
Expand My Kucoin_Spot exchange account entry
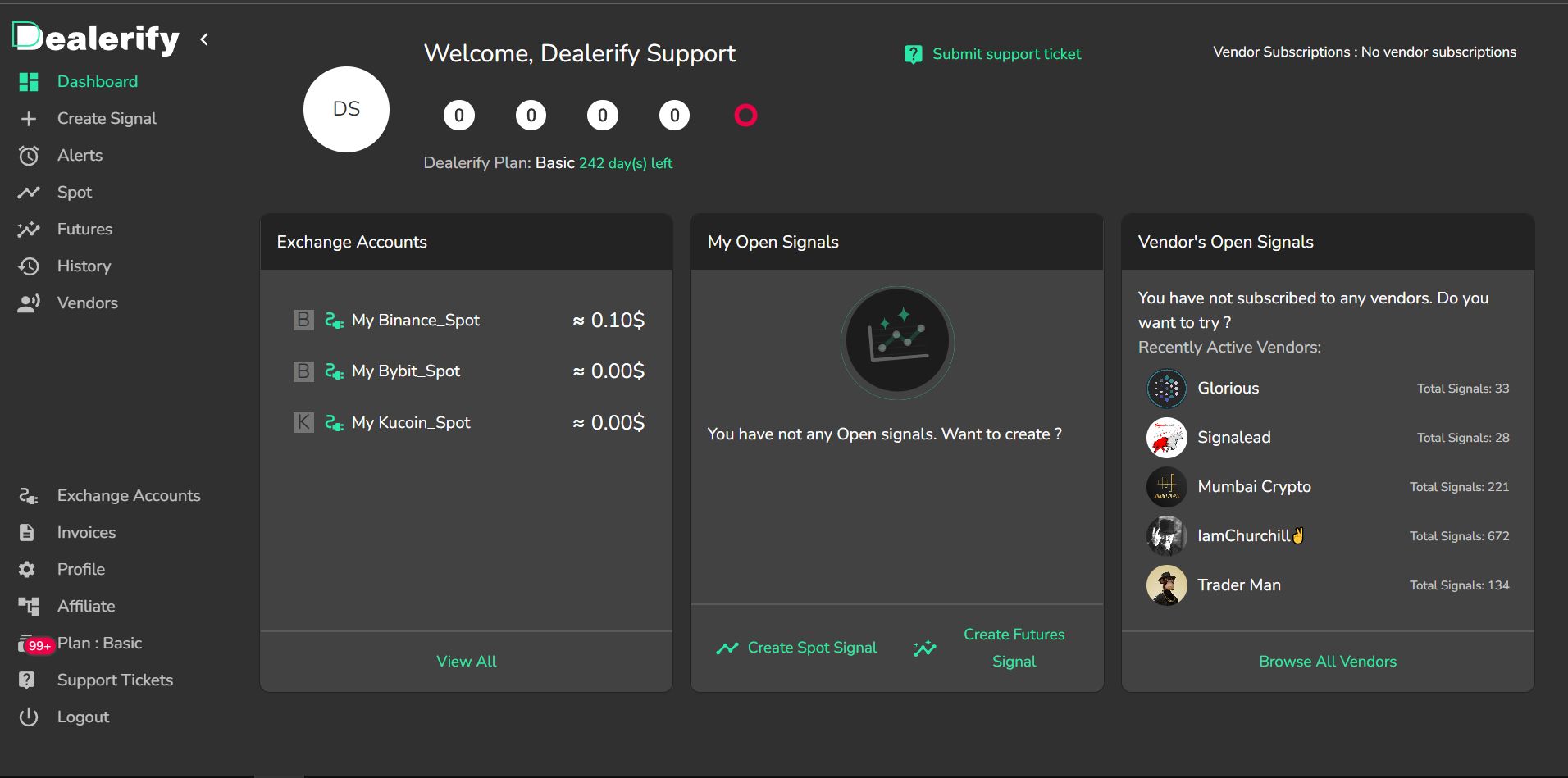tap(410, 422)
